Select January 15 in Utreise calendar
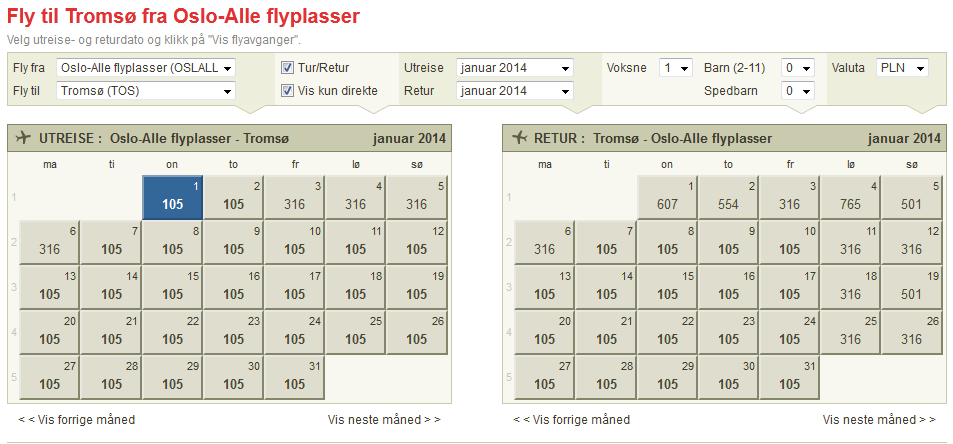The image size is (953, 444). pyautogui.click(x=173, y=287)
